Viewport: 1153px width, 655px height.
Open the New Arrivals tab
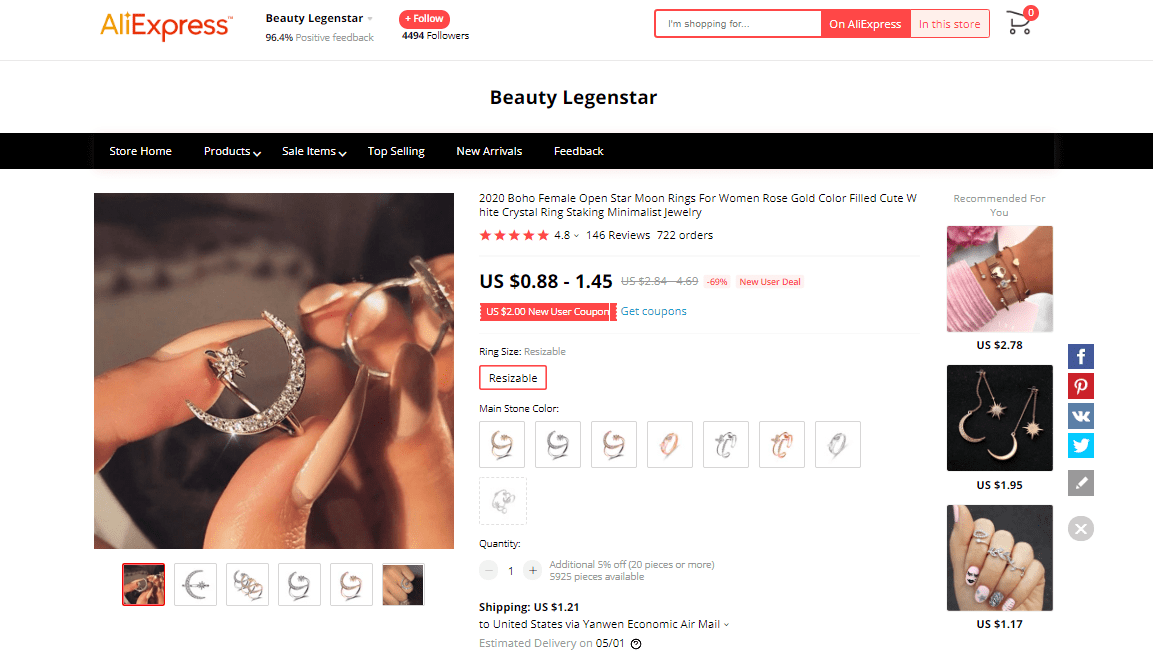pos(489,151)
